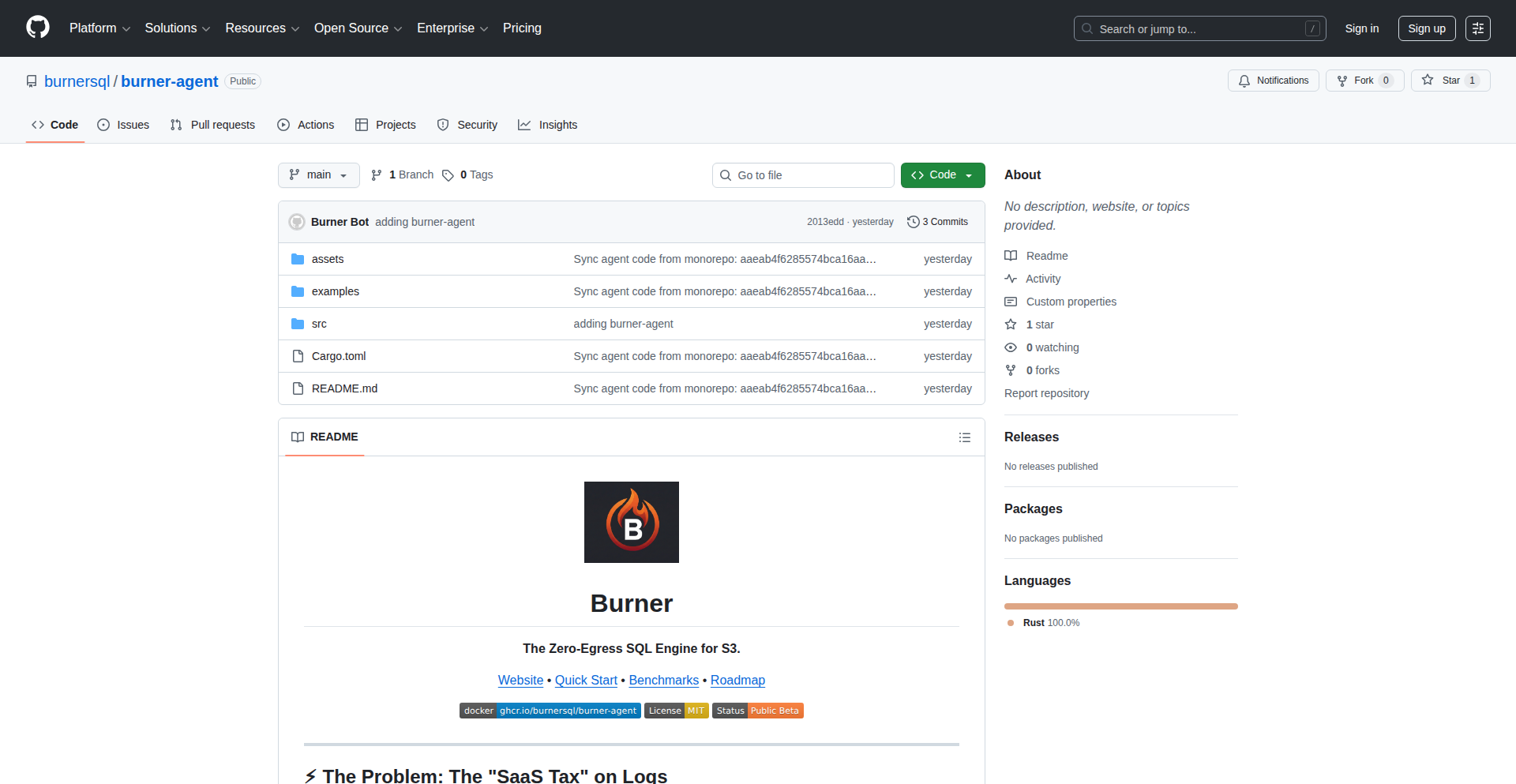Open the Quick Start link

586,680
